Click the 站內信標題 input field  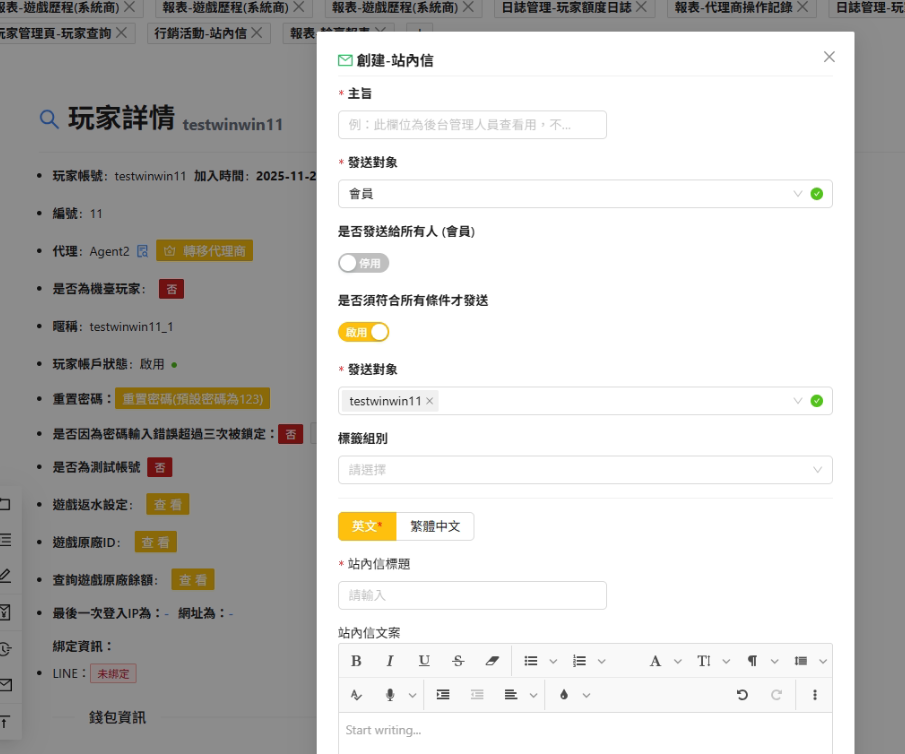(x=472, y=595)
